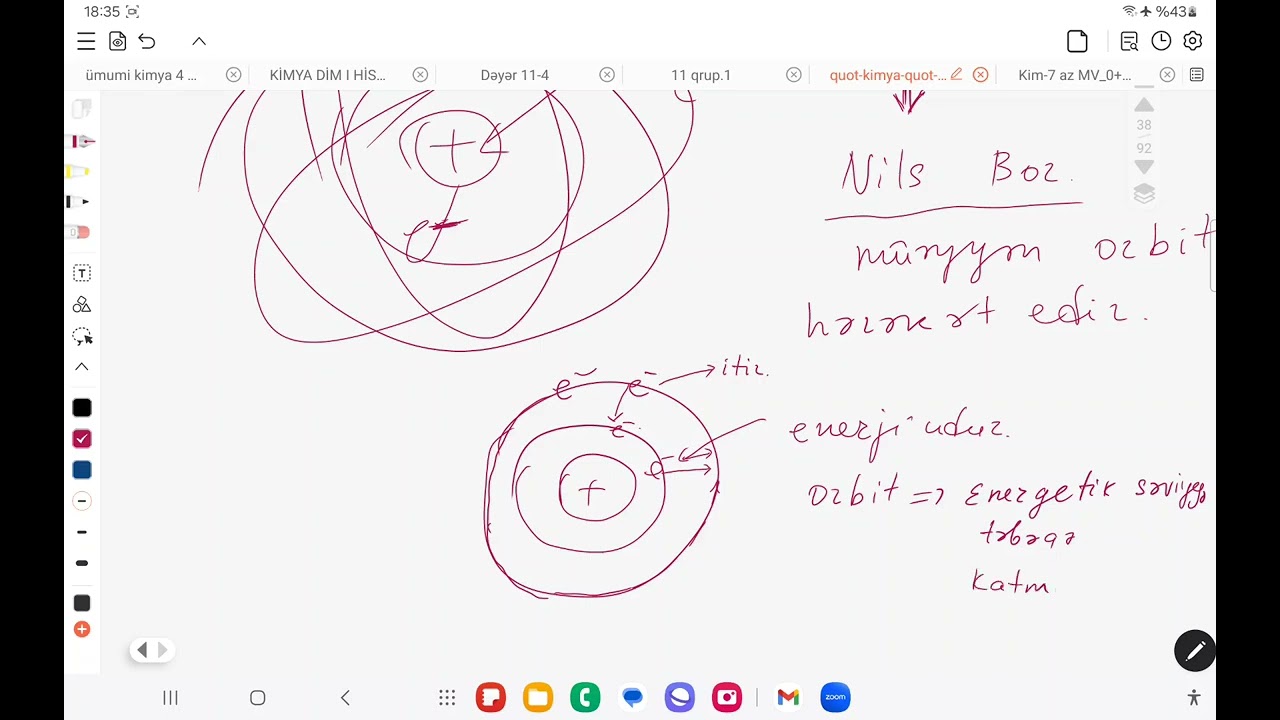
Task: Close the '11 qrup.1' tab
Action: tap(793, 75)
